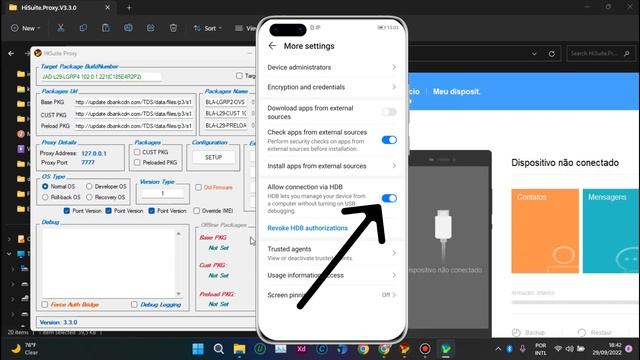Open the green HiSuite taskbar icon
This screenshot has height=360, width=640.
pyautogui.click(x=446, y=349)
